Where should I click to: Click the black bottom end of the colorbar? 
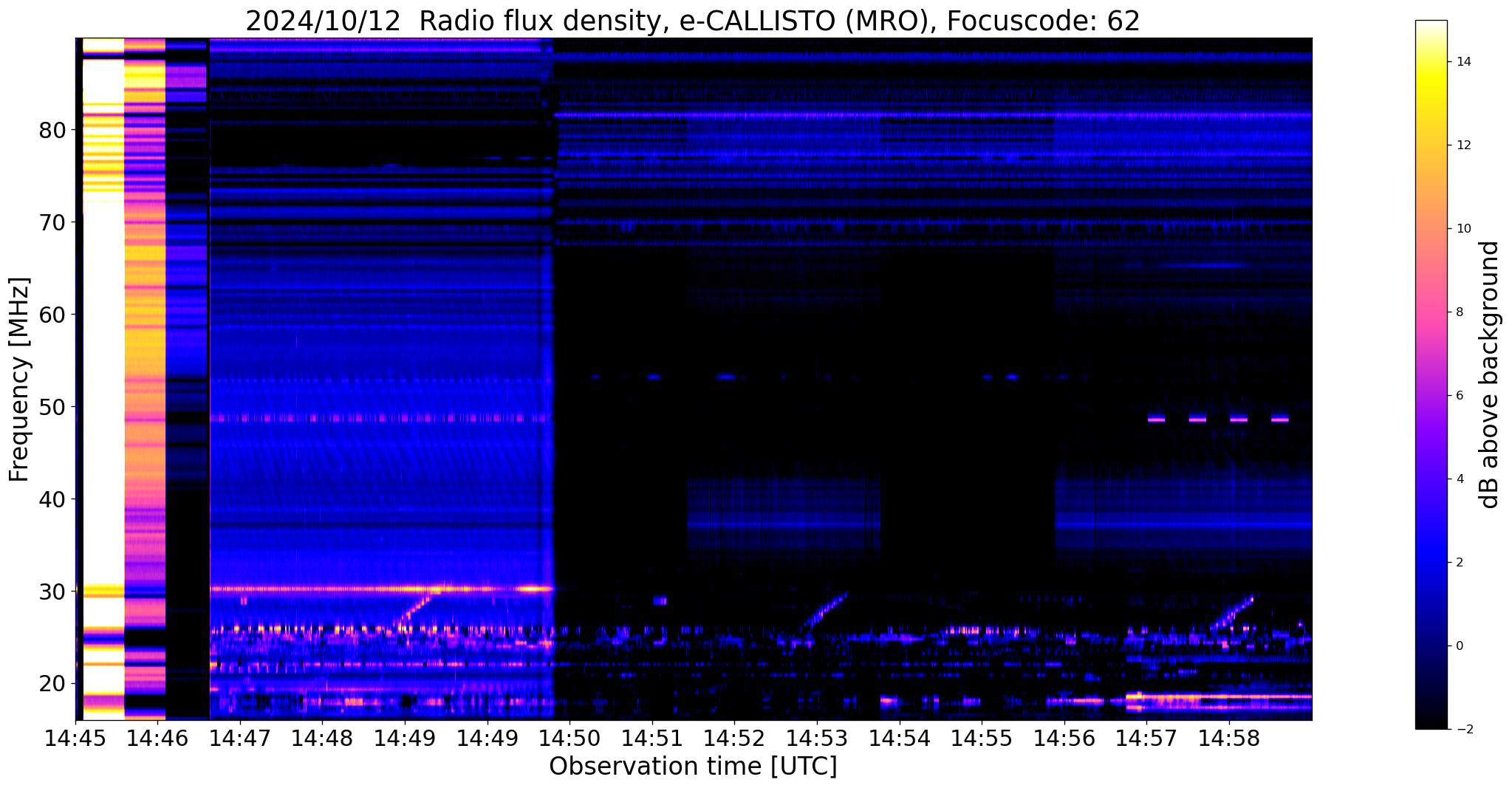pyautogui.click(x=1431, y=720)
